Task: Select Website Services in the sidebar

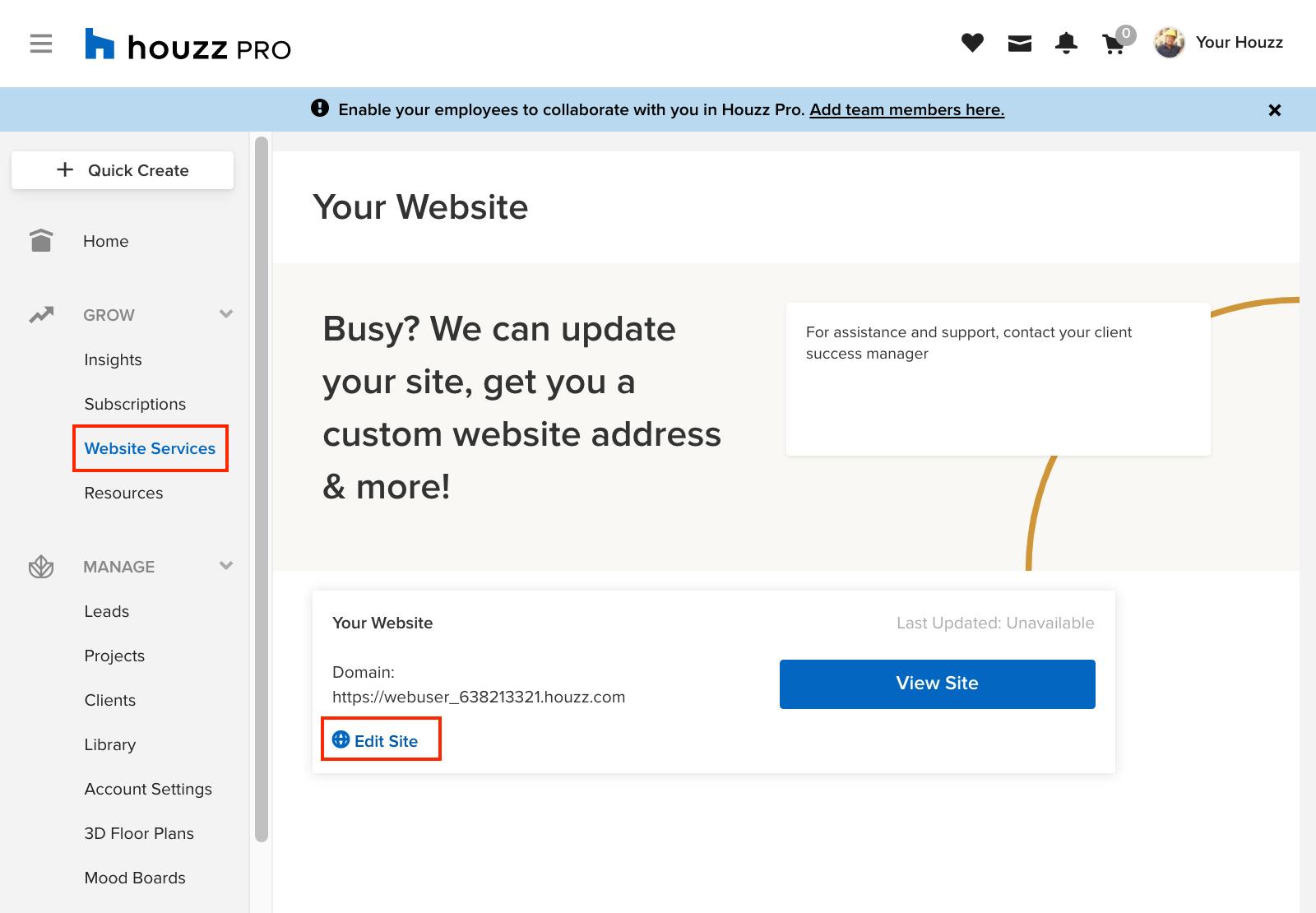Action: point(150,448)
